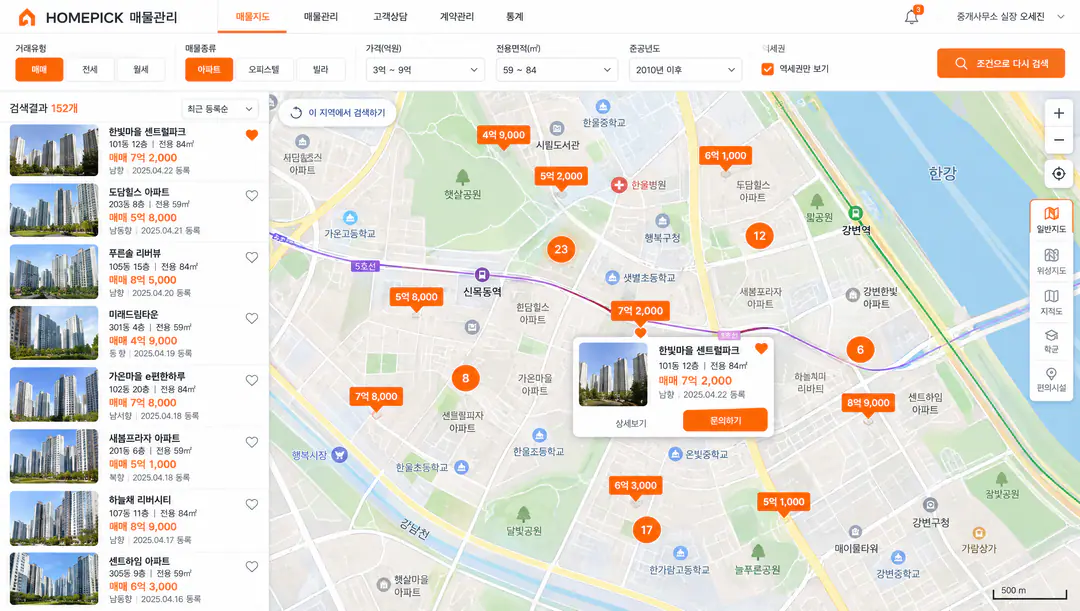Viewport: 1080px width, 611px height.
Task: Open the 센트하임 아파트 listing thumbnail
Action: point(54,579)
